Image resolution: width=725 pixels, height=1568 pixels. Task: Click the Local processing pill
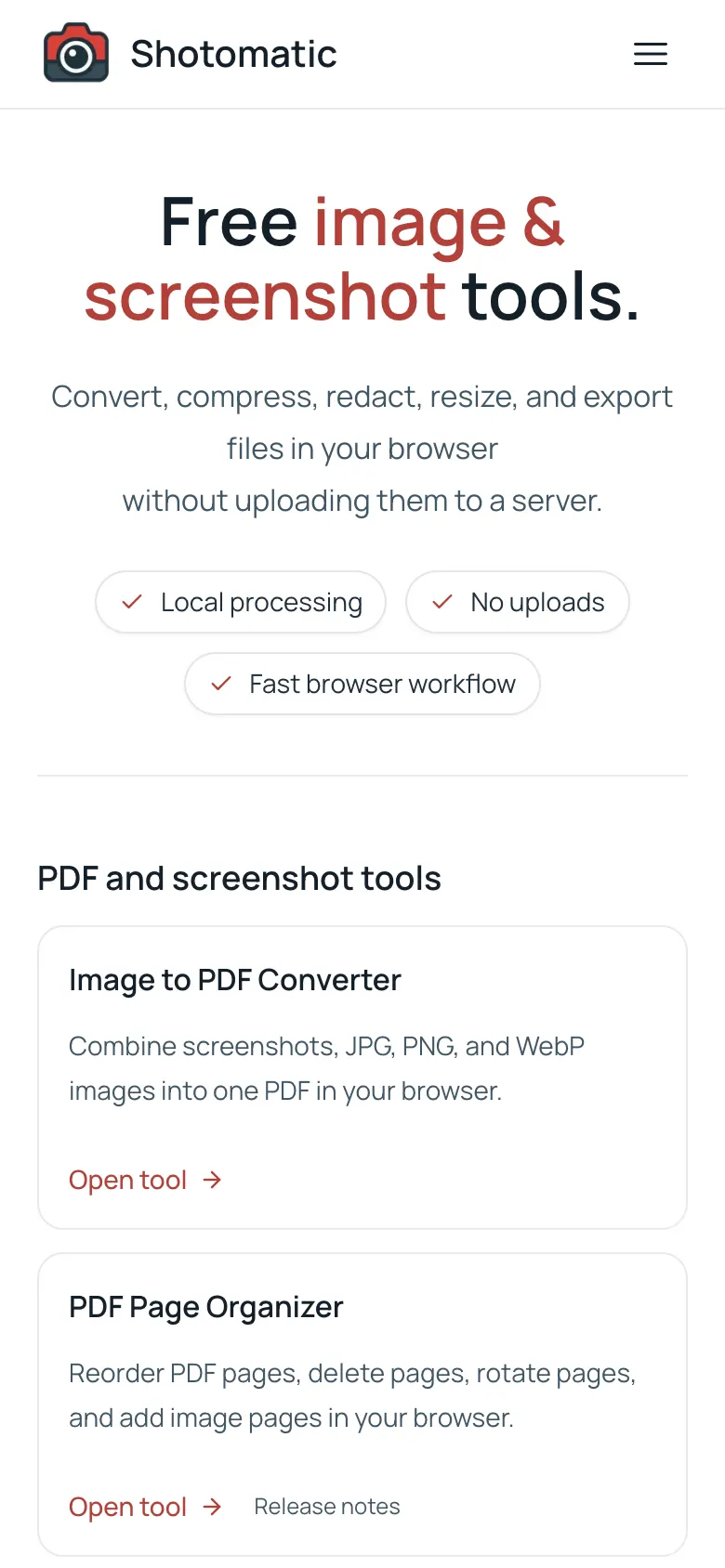[241, 602]
